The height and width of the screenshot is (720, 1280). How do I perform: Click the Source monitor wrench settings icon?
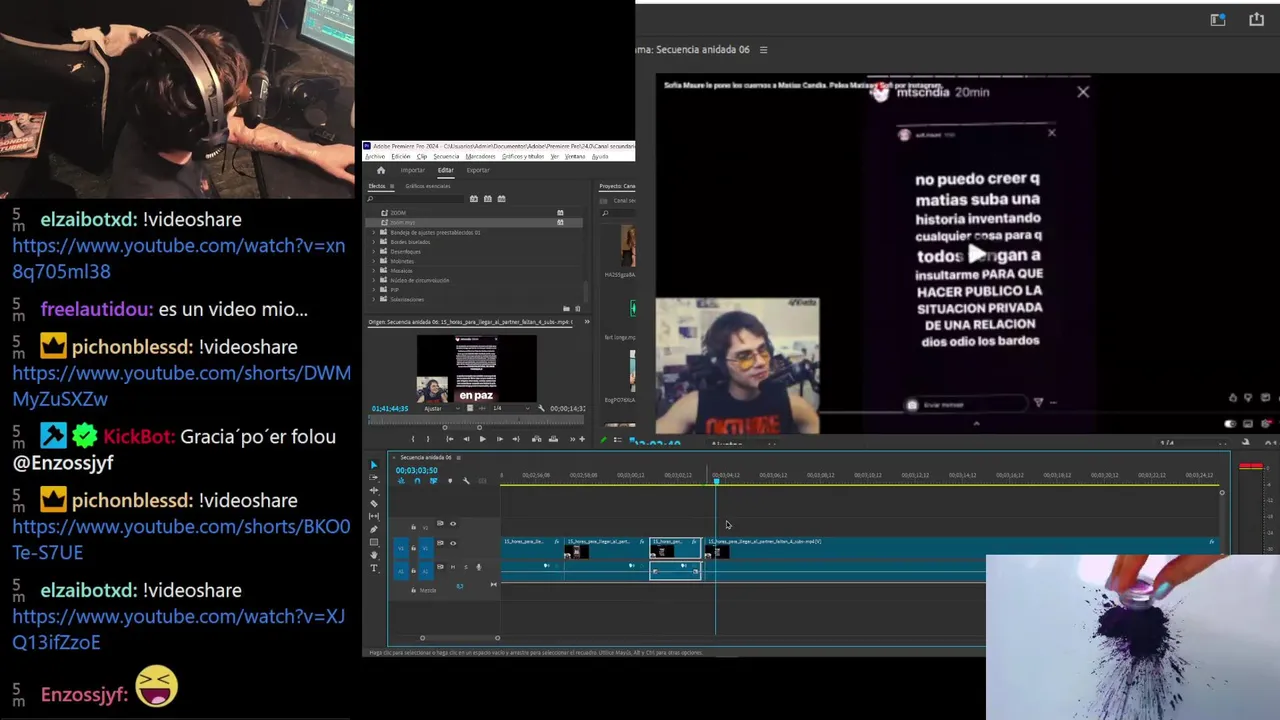pos(541,408)
